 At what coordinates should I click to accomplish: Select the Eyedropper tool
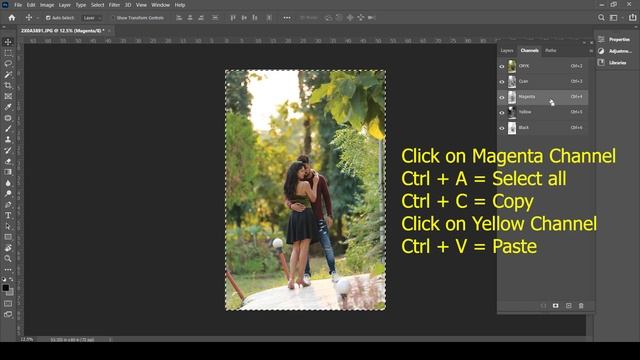click(x=8, y=107)
